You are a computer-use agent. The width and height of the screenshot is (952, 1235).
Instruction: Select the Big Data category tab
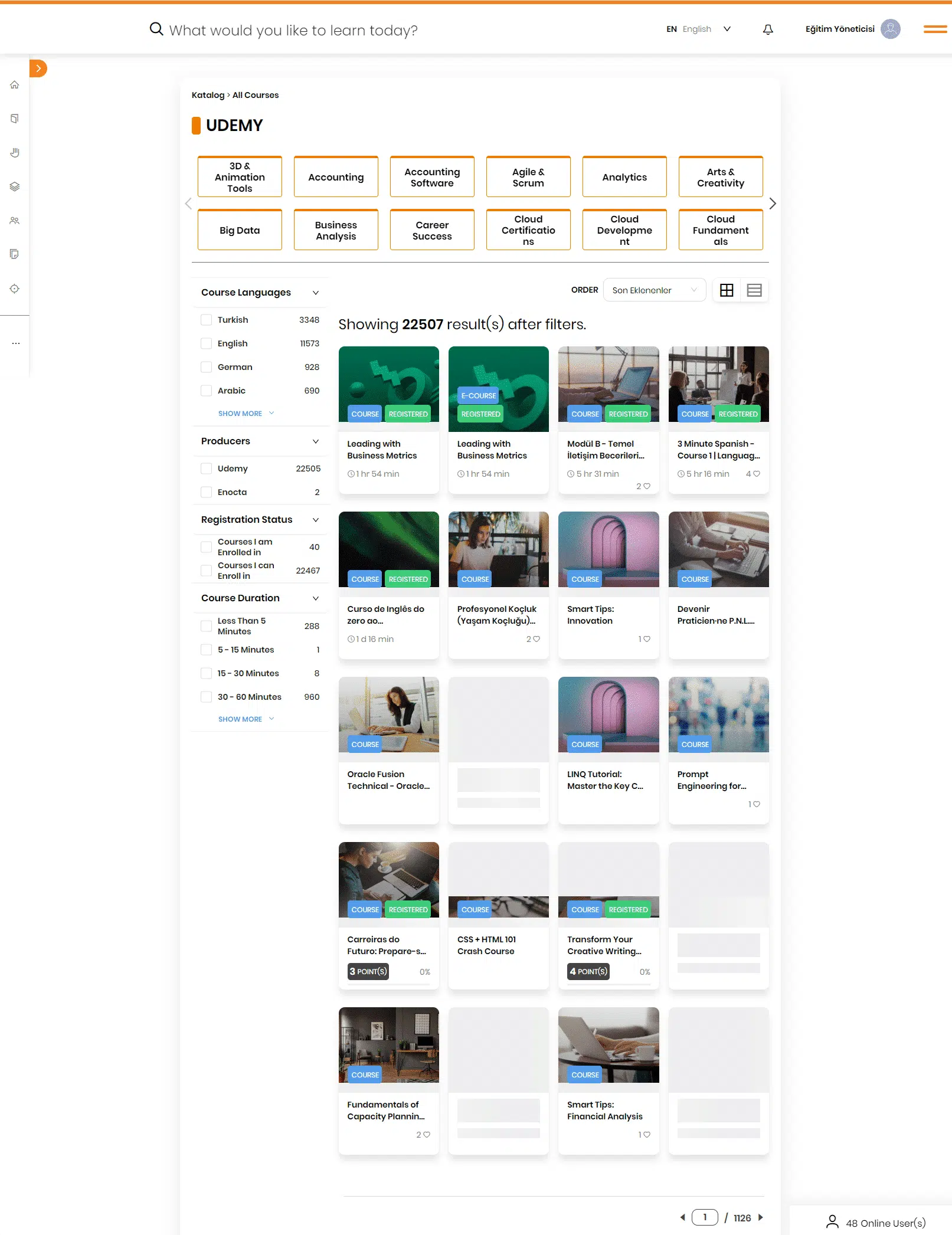240,230
